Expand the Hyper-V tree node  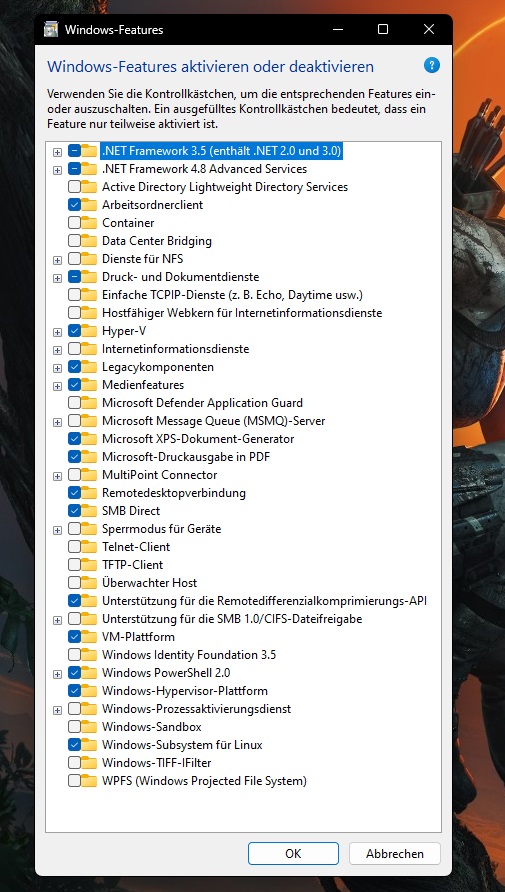57,332
